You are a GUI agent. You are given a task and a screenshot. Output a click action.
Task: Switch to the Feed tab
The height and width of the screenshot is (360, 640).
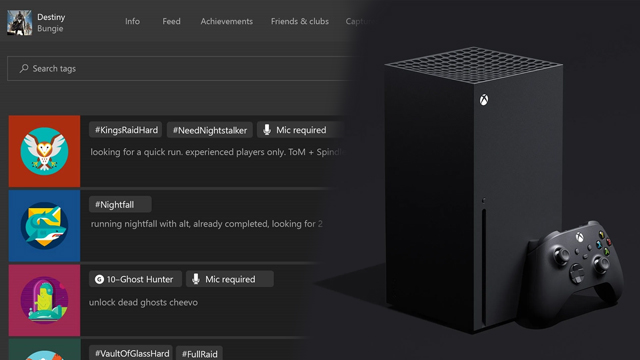pos(171,21)
